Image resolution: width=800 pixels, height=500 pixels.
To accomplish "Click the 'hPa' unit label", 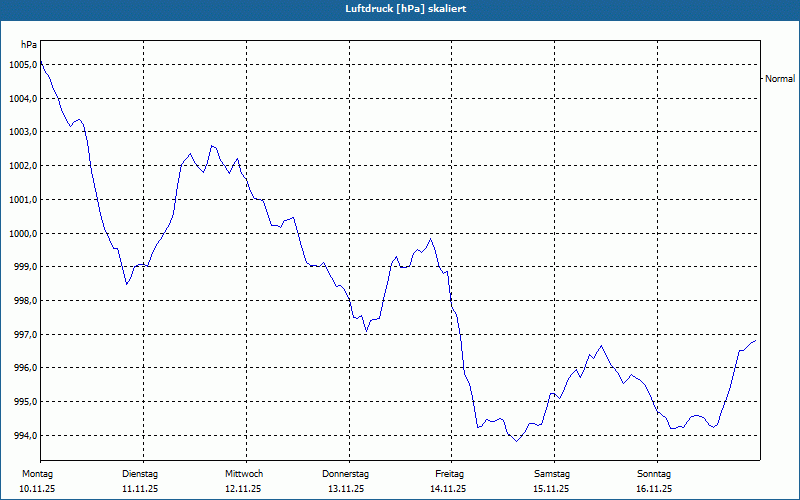I will point(29,45).
